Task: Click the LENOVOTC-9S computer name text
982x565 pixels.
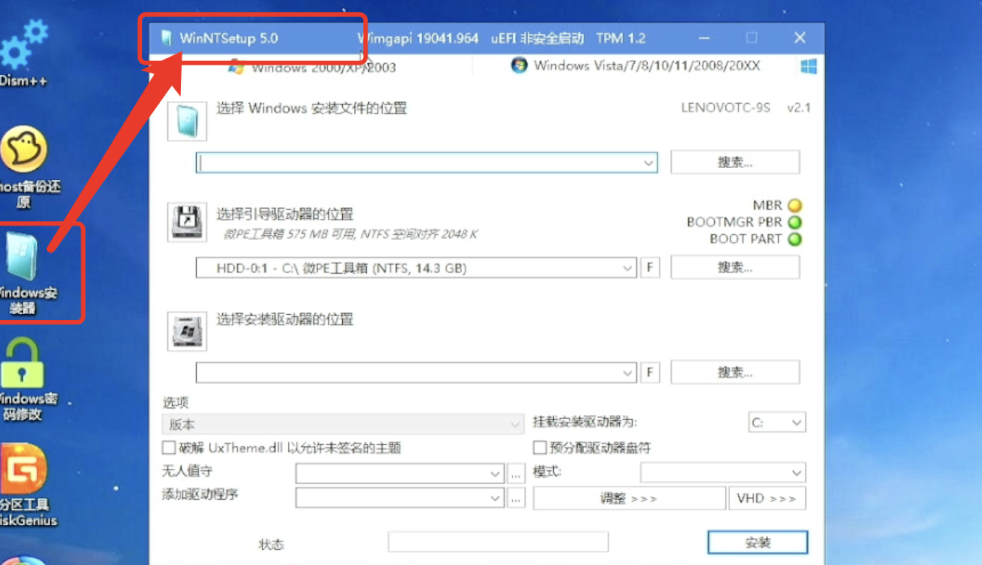Action: tap(726, 108)
